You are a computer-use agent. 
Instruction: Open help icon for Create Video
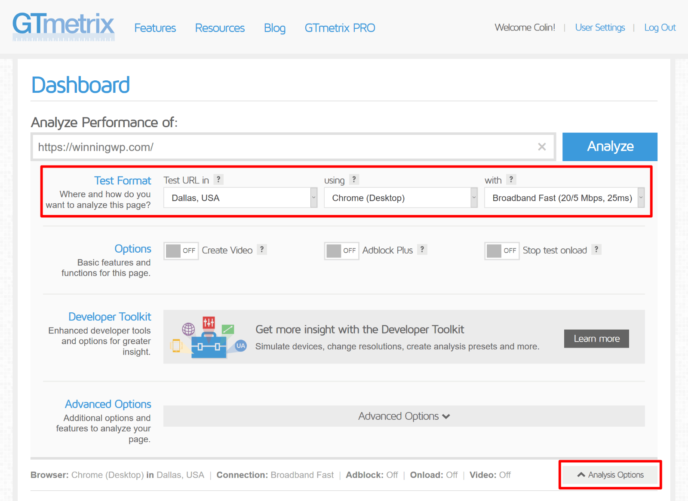[262, 250]
